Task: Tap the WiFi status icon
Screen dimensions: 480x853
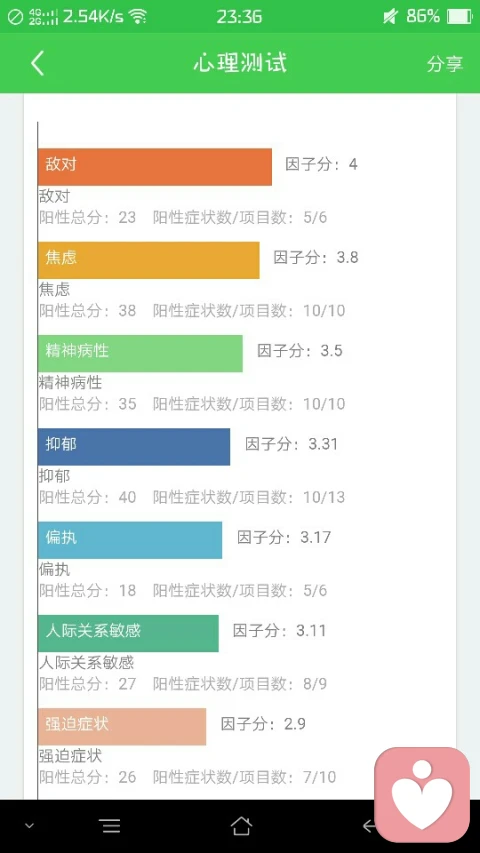Action: pyautogui.click(x=138, y=16)
